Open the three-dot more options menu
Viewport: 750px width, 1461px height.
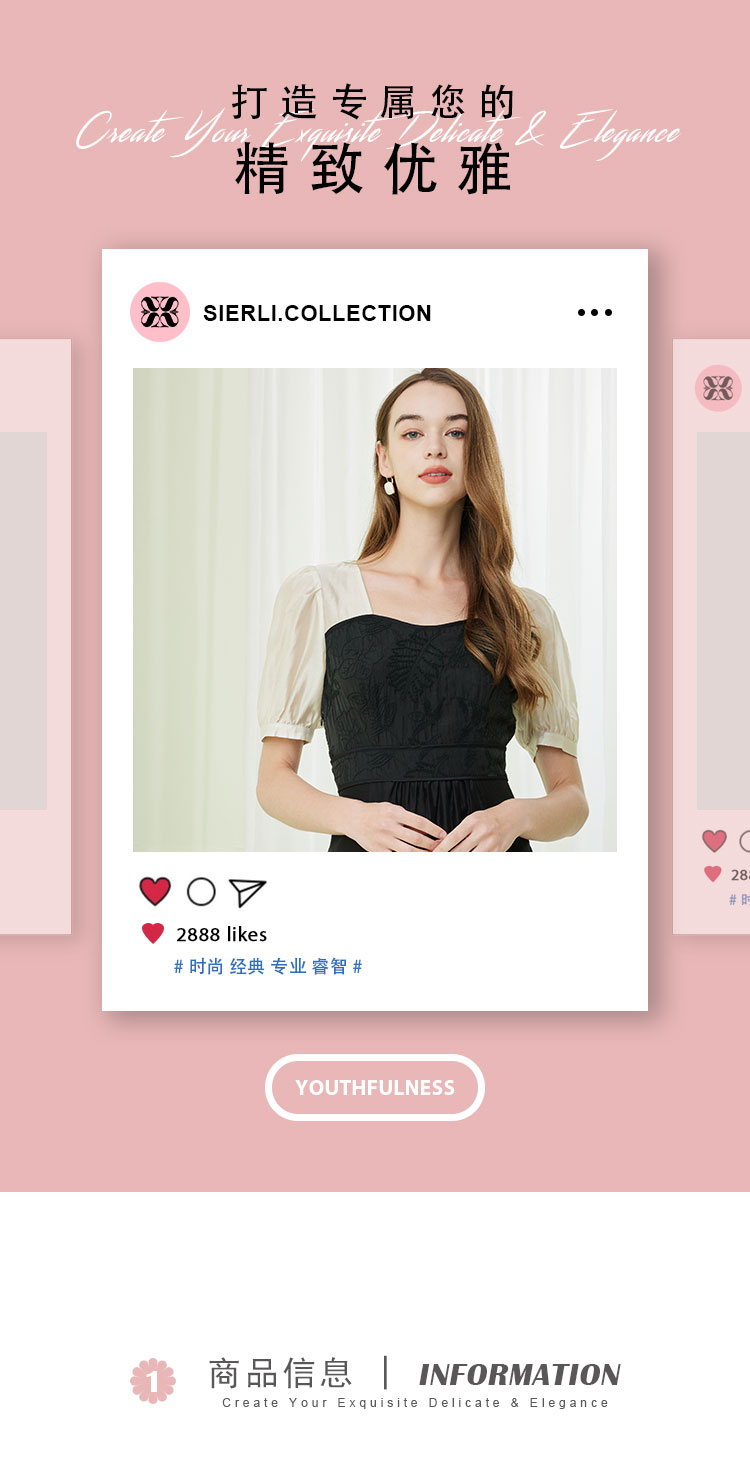pos(595,313)
